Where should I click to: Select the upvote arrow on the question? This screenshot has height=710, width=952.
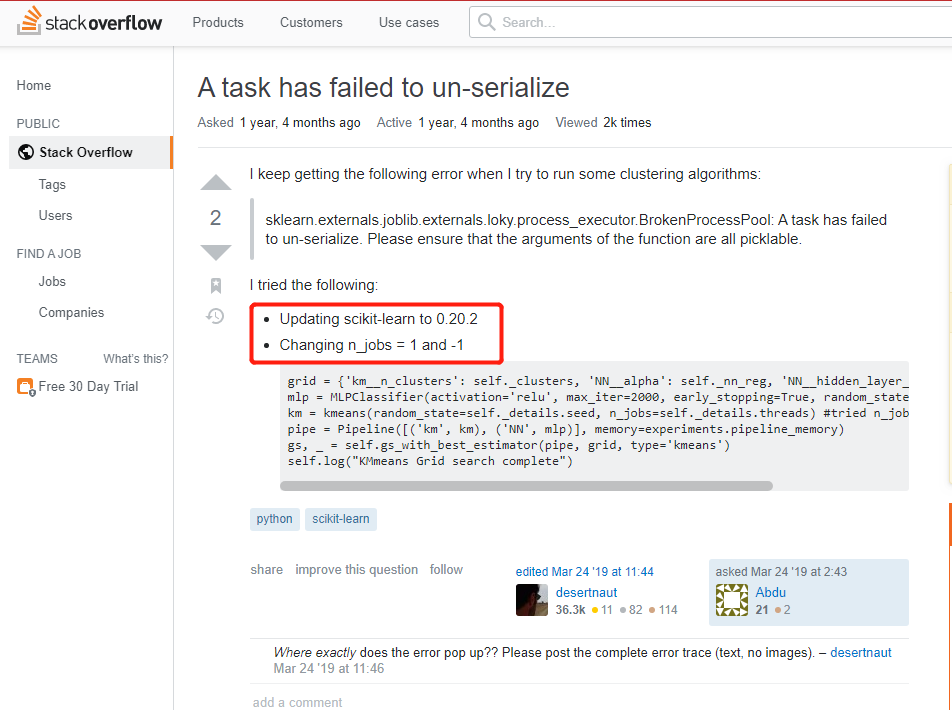[215, 183]
